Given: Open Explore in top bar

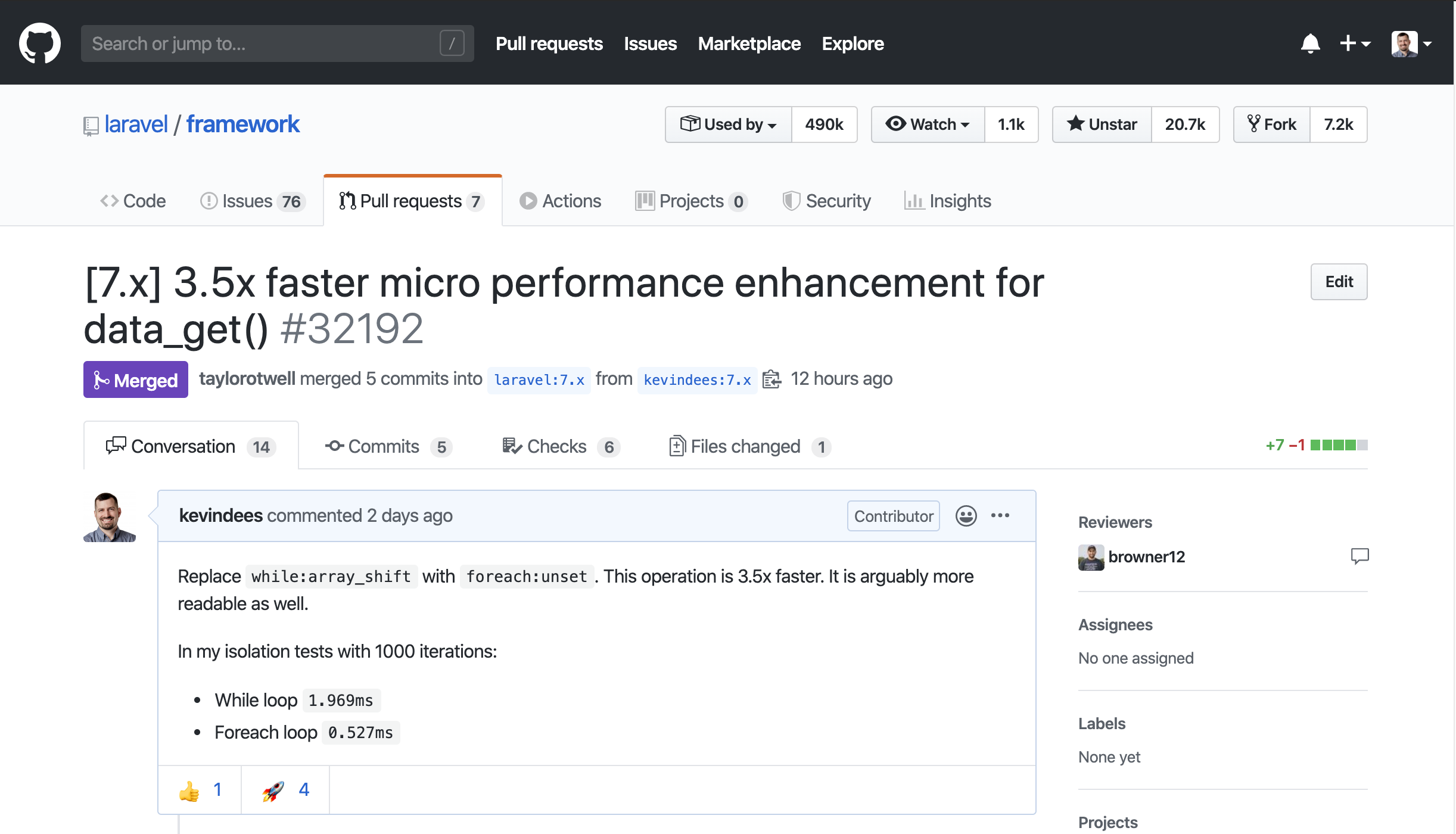Looking at the screenshot, I should 853,43.
